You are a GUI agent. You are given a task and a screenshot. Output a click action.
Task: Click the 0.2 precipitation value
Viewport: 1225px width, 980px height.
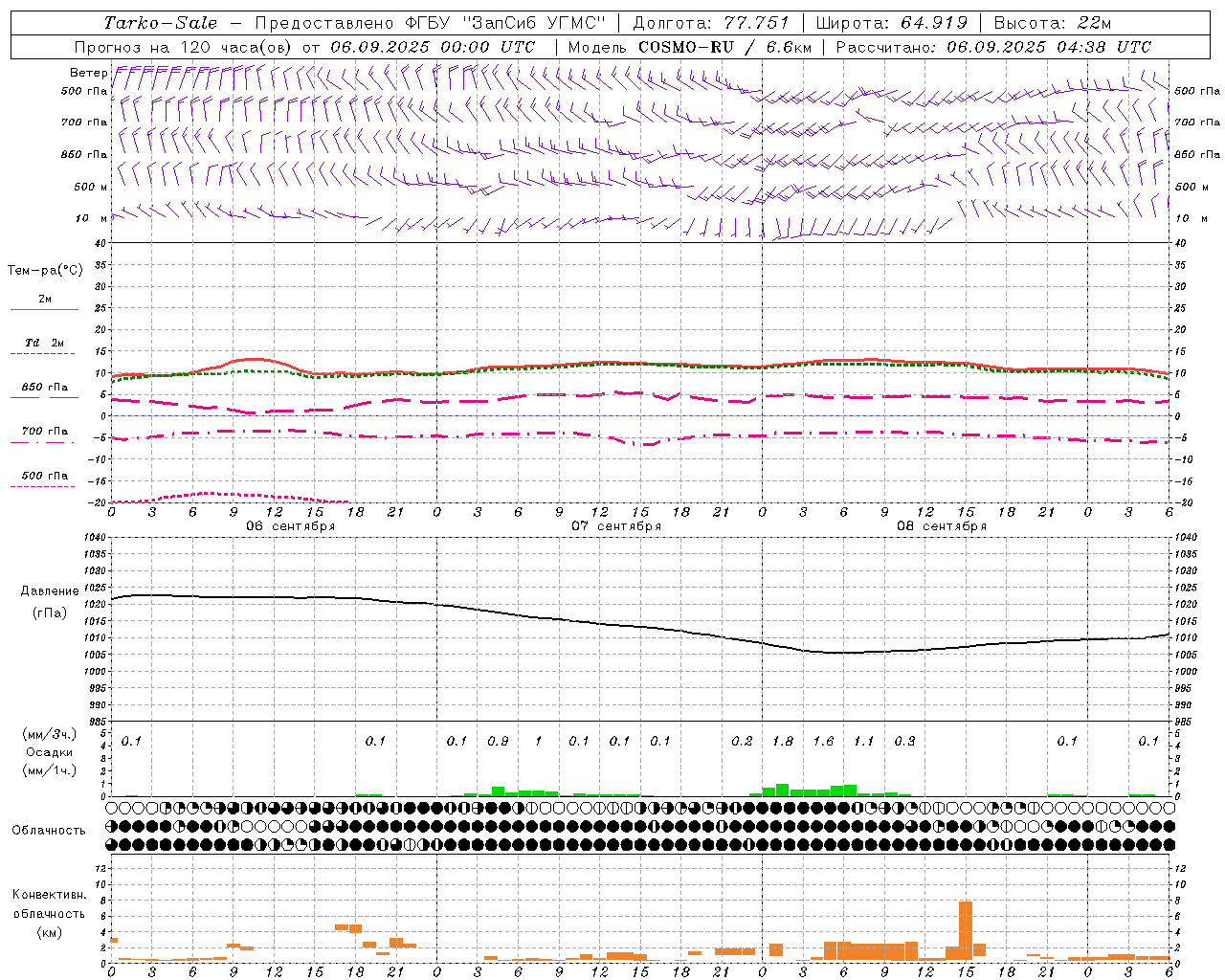tap(742, 742)
